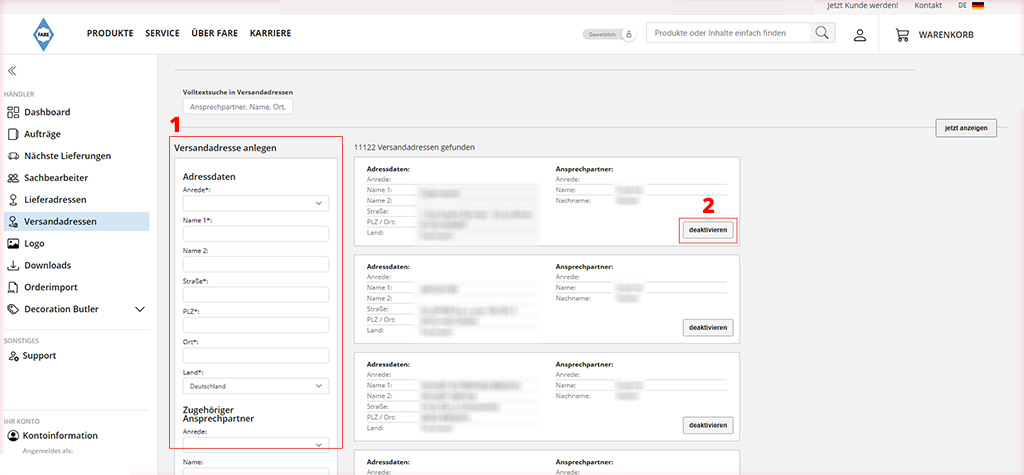This screenshot has width=1024, height=475.
Task: Click the search magnifier icon
Action: pyautogui.click(x=821, y=33)
